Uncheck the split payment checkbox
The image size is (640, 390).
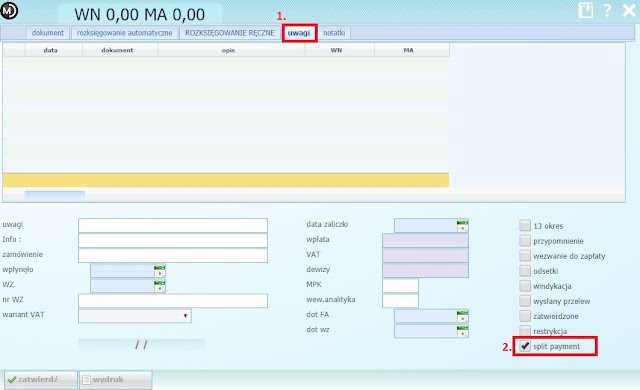click(x=525, y=346)
